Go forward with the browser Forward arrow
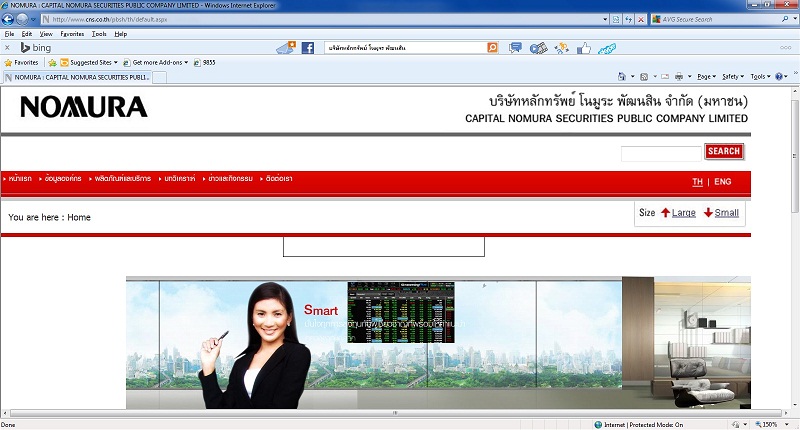Viewport: 800px width, 430px height. pos(22,19)
